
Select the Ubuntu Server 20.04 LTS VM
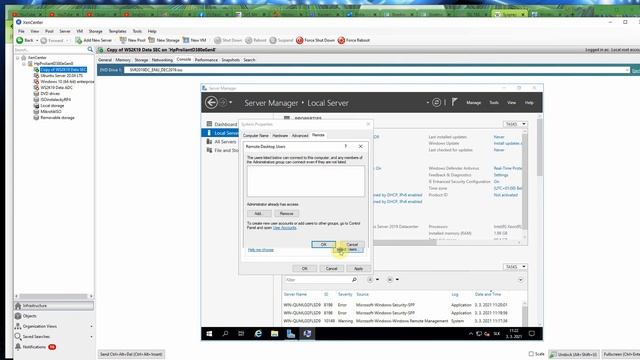(62, 76)
